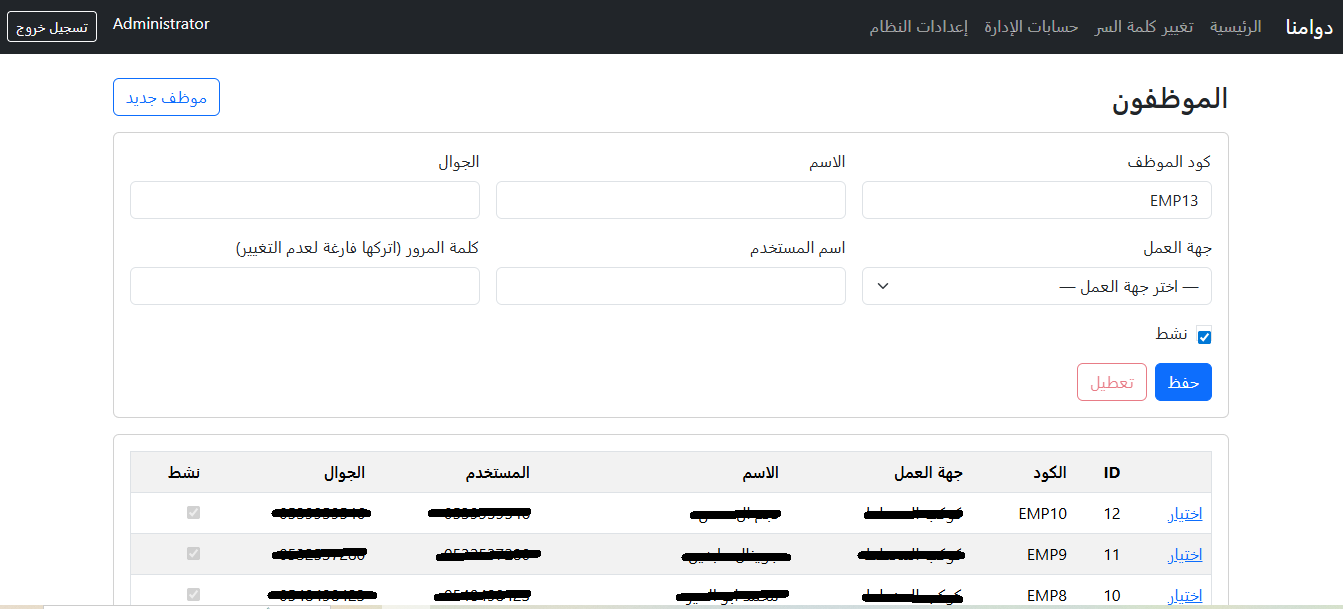Click the تعطيل disable button

pyautogui.click(x=1111, y=382)
